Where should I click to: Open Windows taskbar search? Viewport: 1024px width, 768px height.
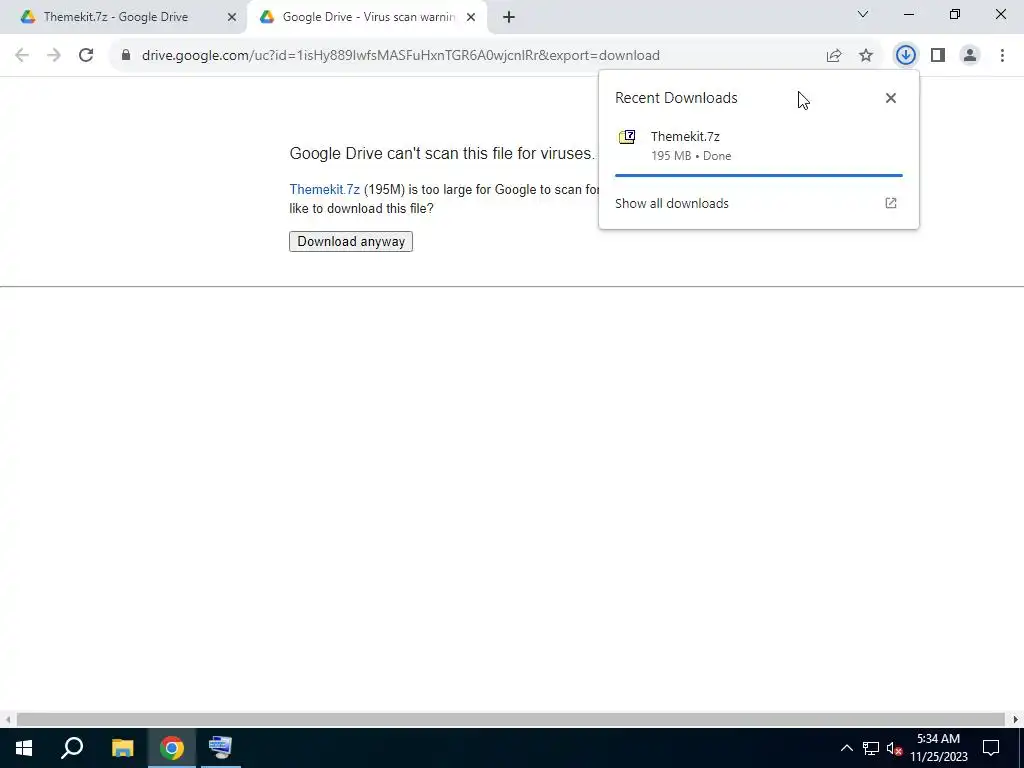[72, 748]
